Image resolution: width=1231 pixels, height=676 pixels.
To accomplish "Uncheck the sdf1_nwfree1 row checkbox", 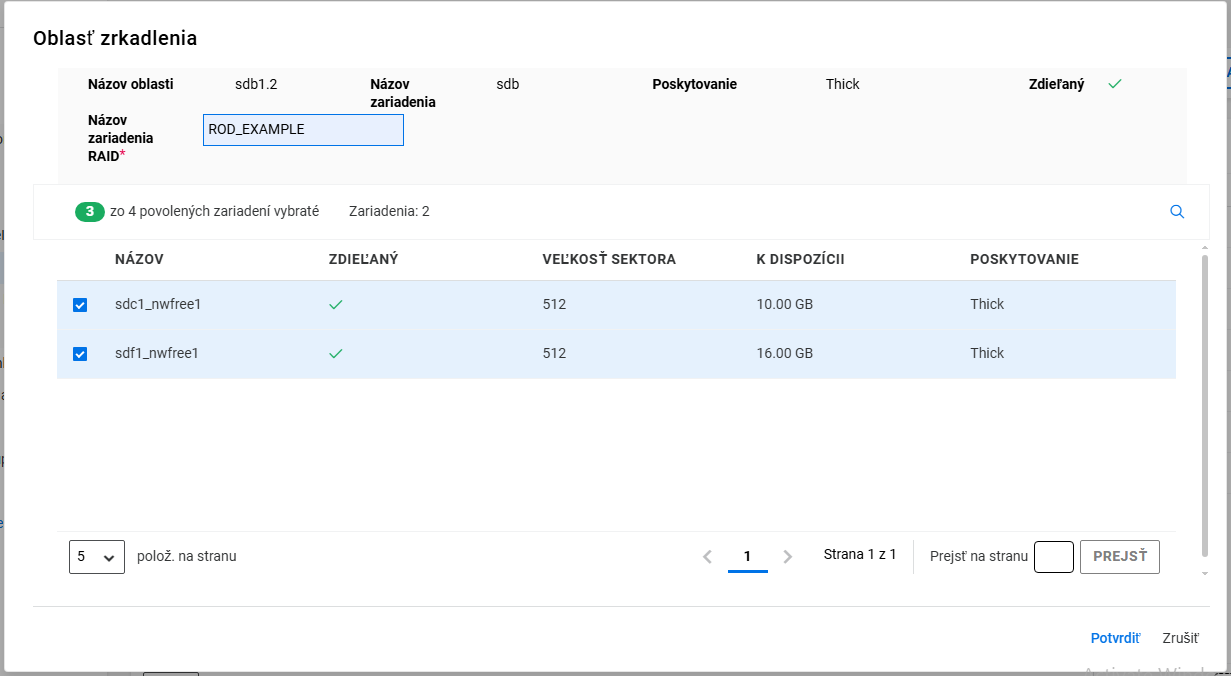I will point(81,354).
